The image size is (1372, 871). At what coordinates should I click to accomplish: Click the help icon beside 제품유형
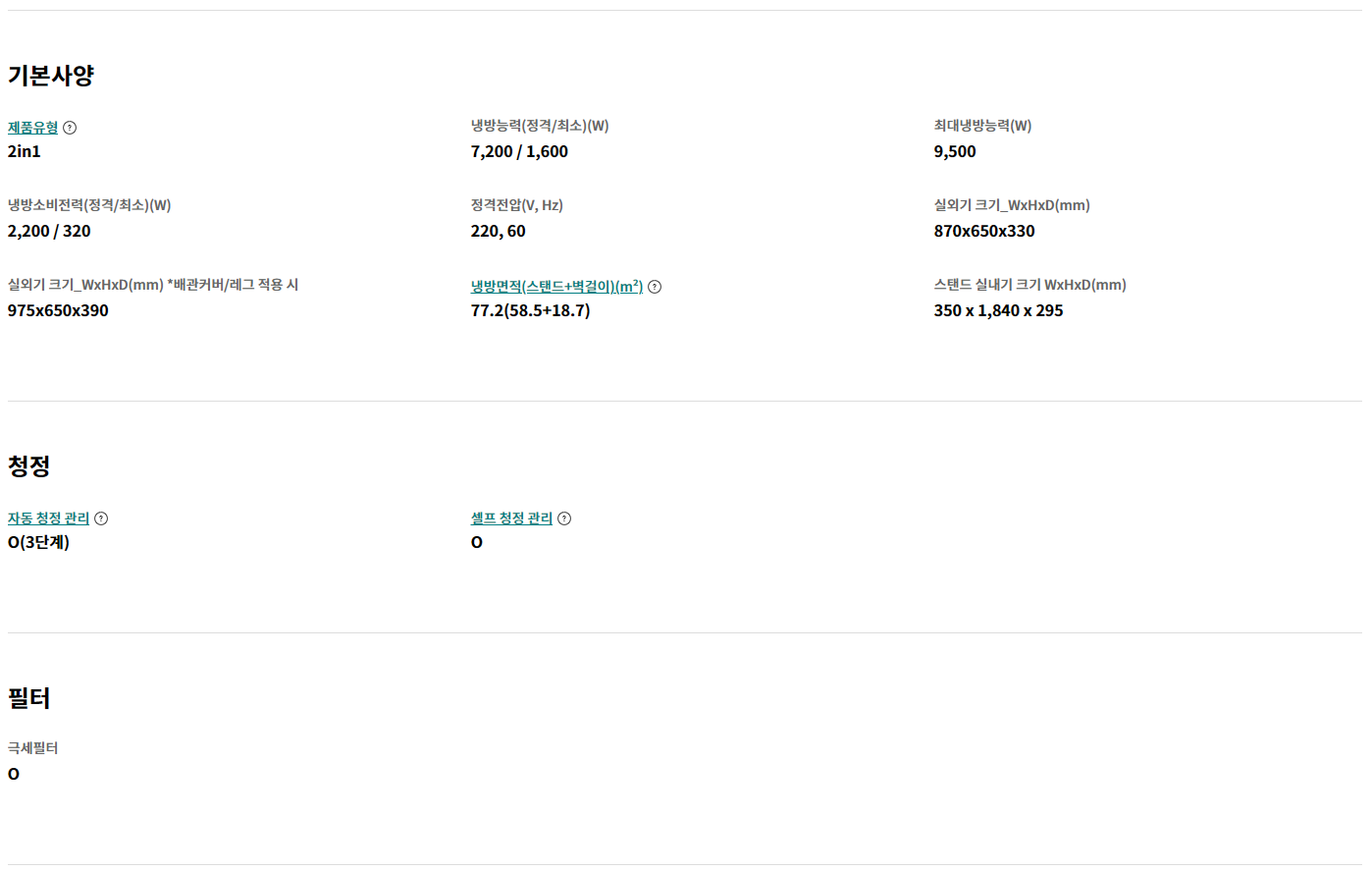(x=70, y=128)
